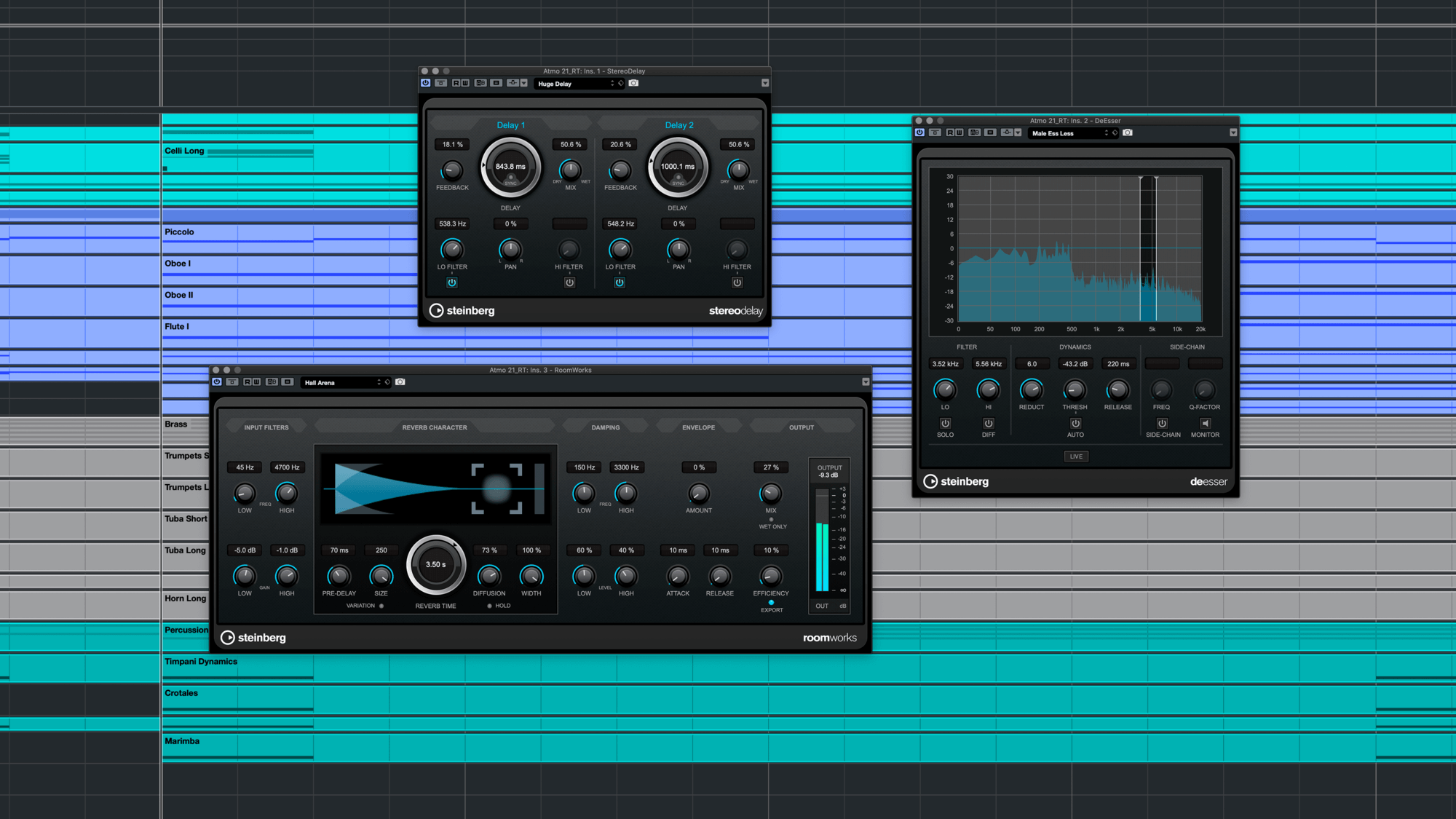Viewport: 1456px width, 819px height.
Task: Bypass the DeEsser plugin with its power icon
Action: (x=920, y=132)
